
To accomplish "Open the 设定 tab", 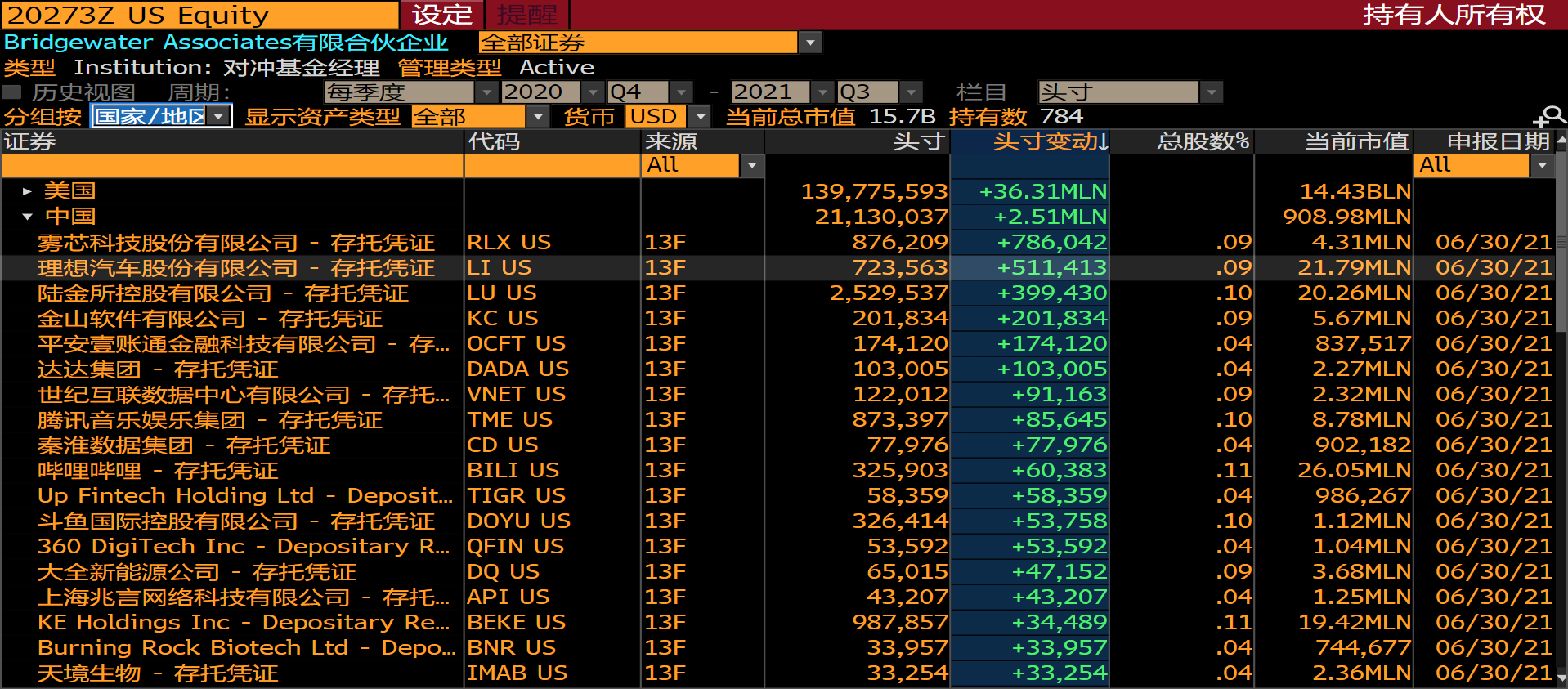I will [x=442, y=15].
